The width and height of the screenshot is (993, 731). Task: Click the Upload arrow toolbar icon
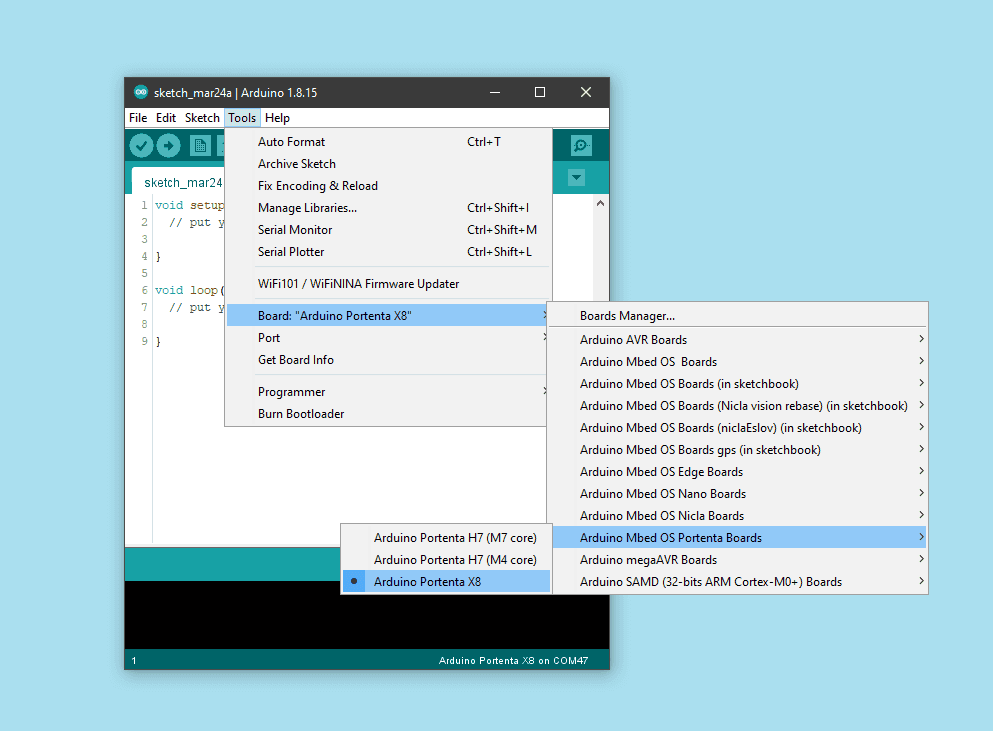[168, 146]
